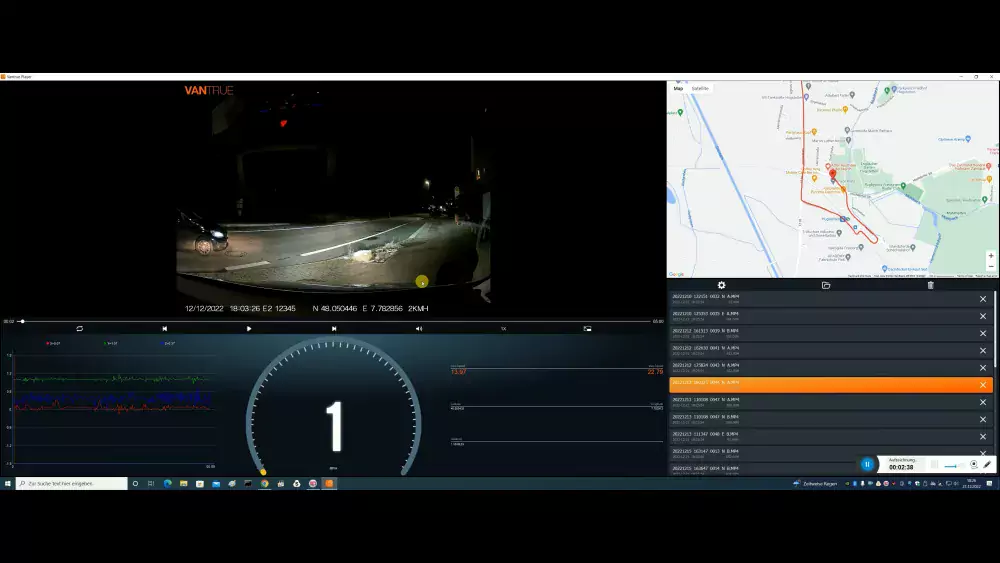Viewport: 1000px width, 563px height.
Task: Remove the 0047 N B.MP4 file
Action: click(x=983, y=420)
